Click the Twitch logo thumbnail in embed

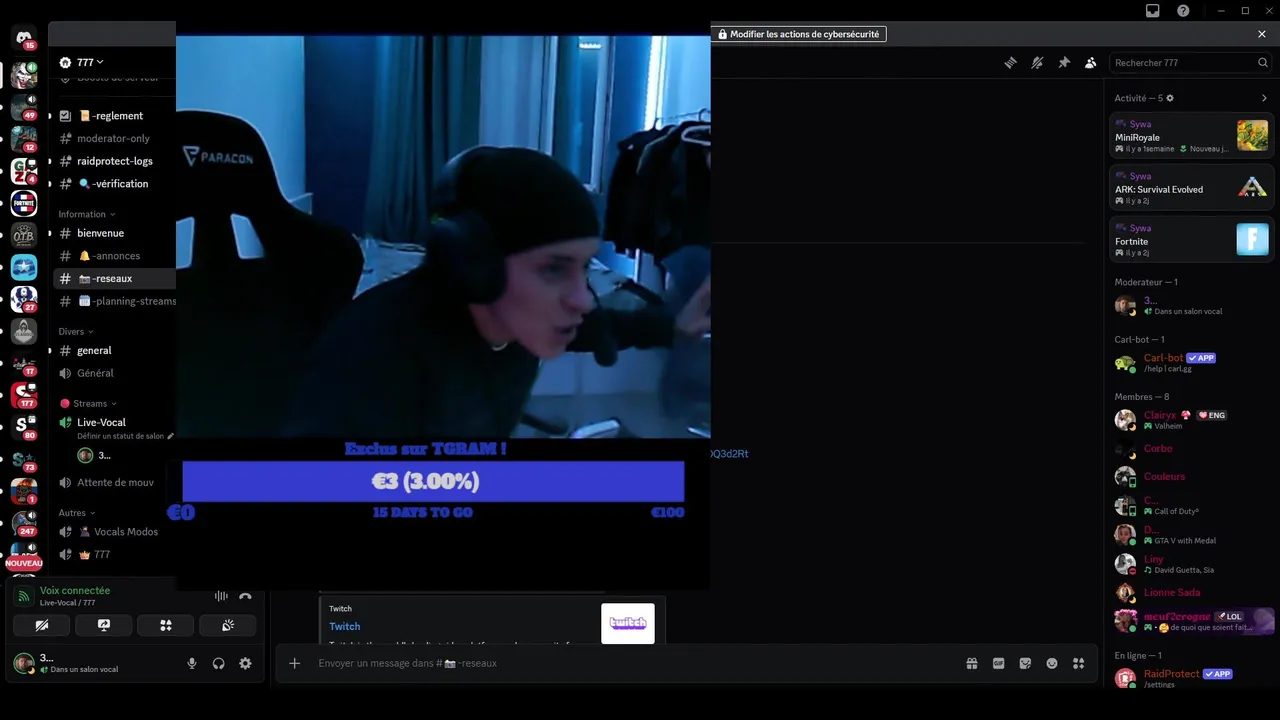coord(628,623)
